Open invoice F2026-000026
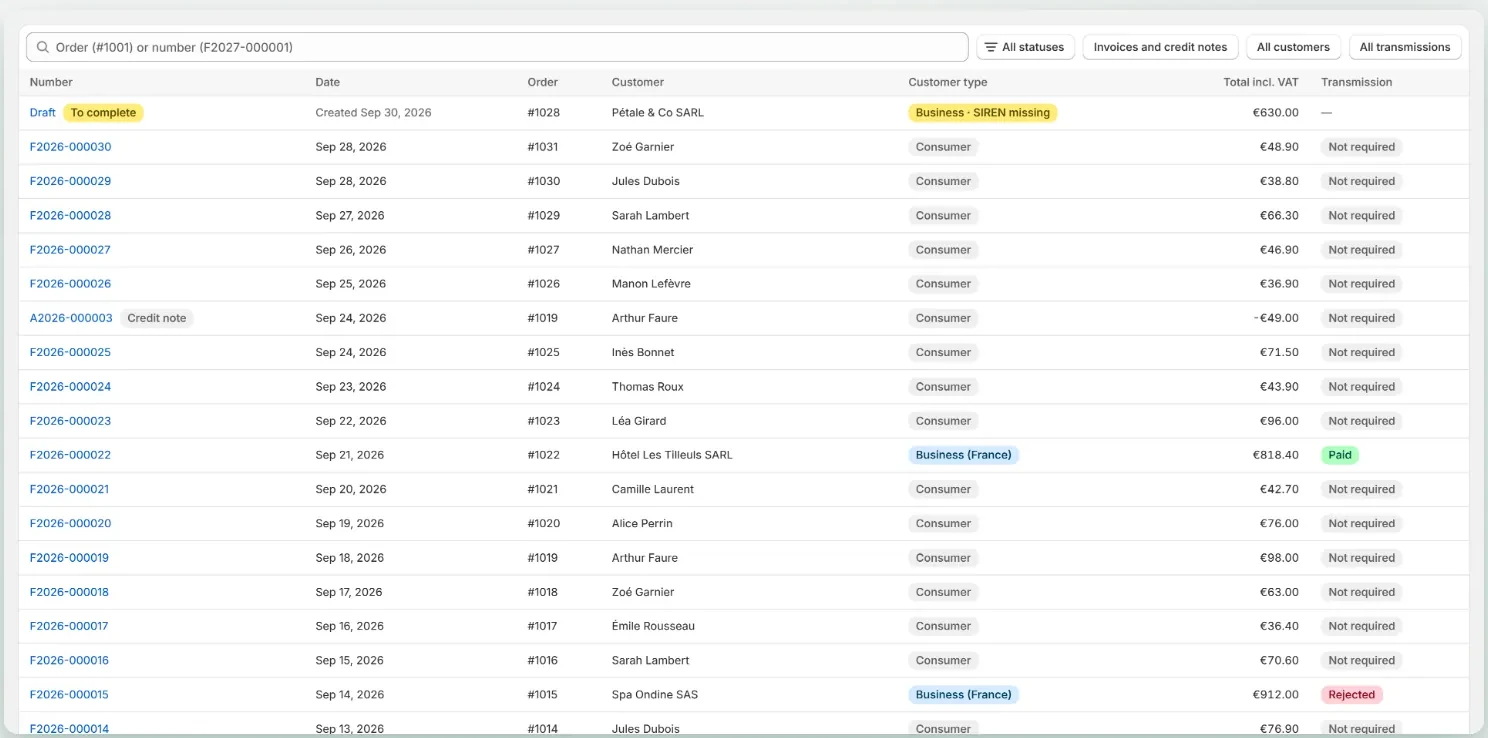1488x738 pixels. coord(70,284)
